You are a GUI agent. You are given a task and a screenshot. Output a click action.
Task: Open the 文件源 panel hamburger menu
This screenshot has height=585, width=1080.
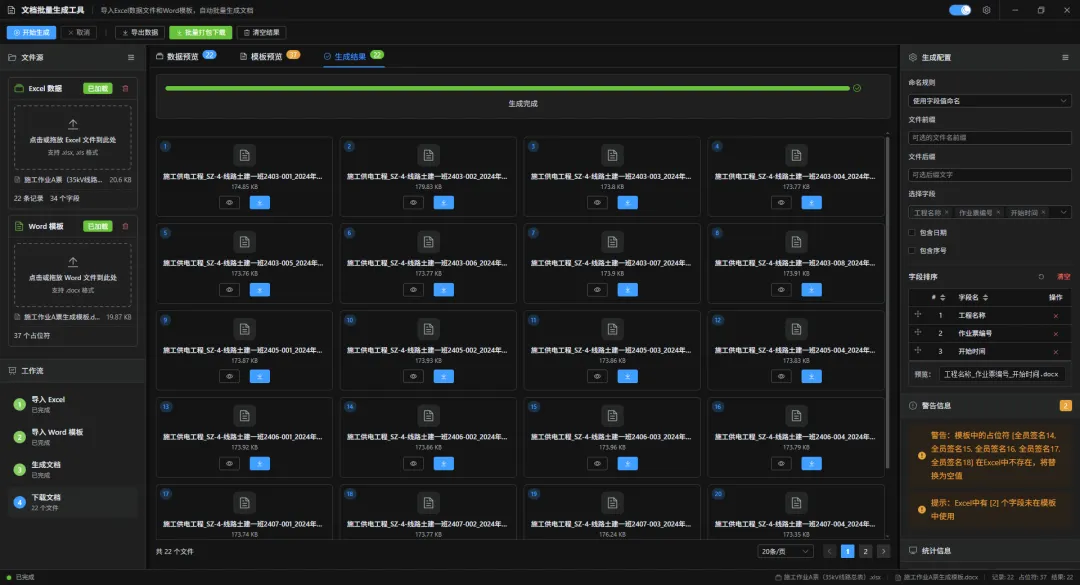click(131, 57)
